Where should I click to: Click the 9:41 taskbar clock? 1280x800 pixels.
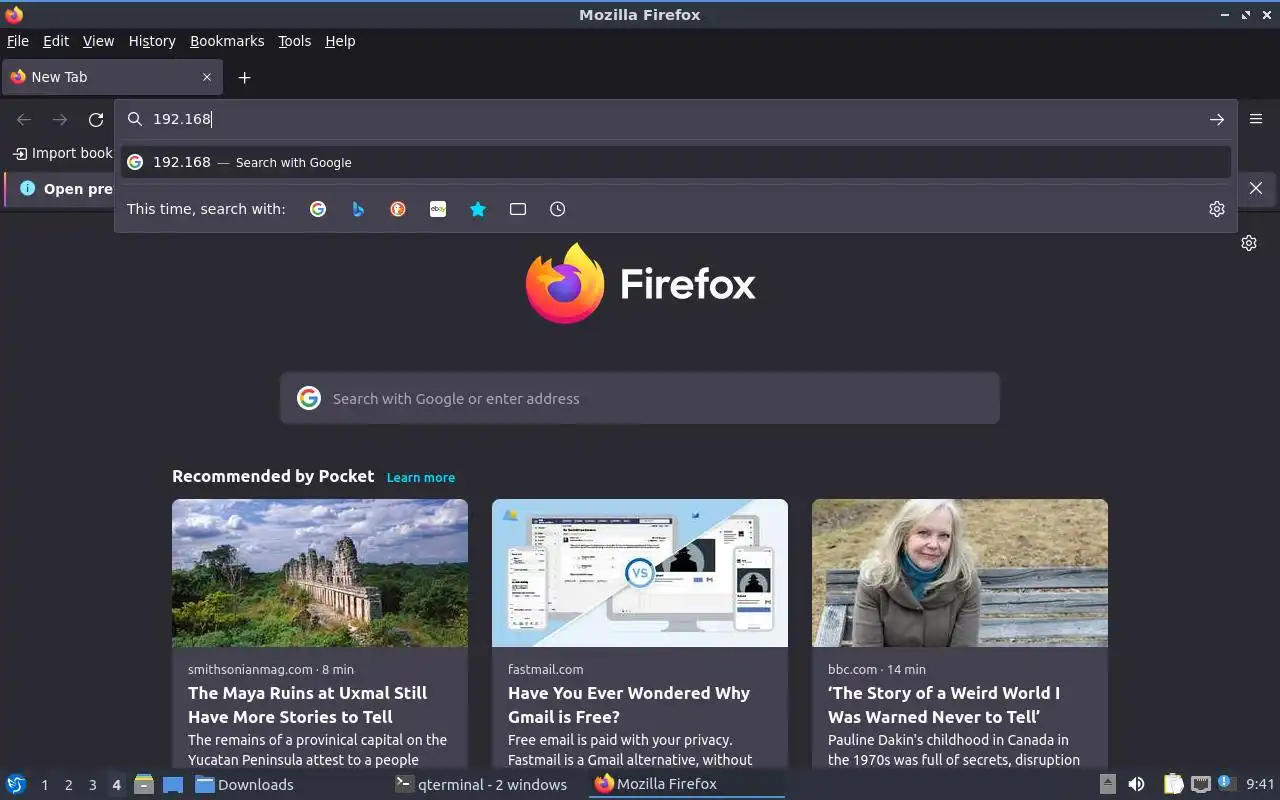pyautogui.click(x=1260, y=784)
